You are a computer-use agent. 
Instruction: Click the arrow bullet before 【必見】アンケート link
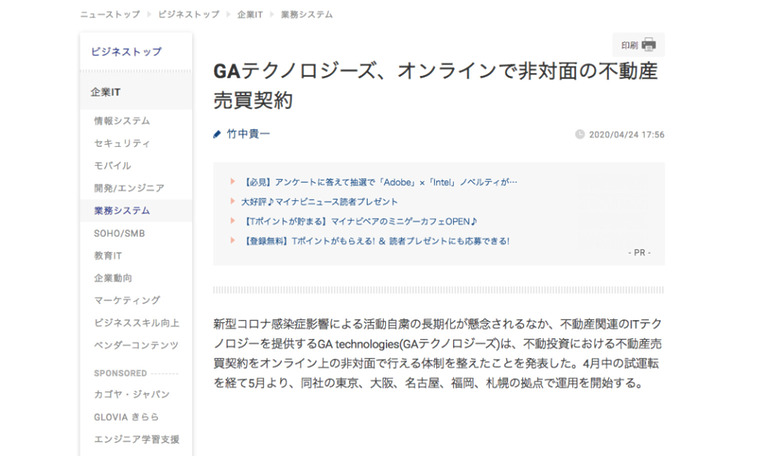[233, 182]
